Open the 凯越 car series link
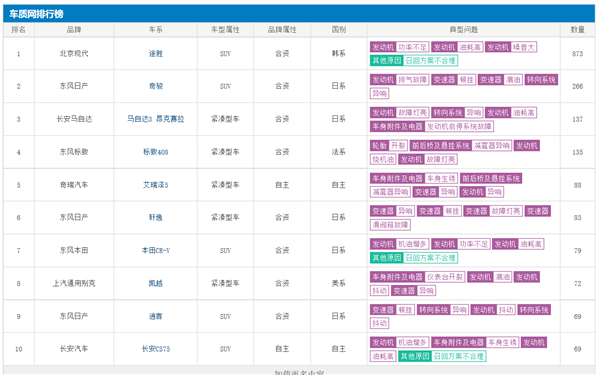The image size is (600, 375). pos(155,283)
